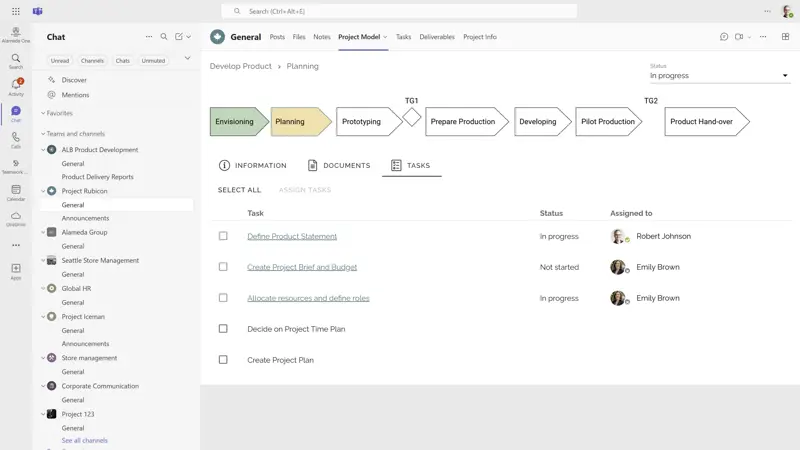Click the SELECT ALL button
Screen dimensions: 800x450
[239, 190]
